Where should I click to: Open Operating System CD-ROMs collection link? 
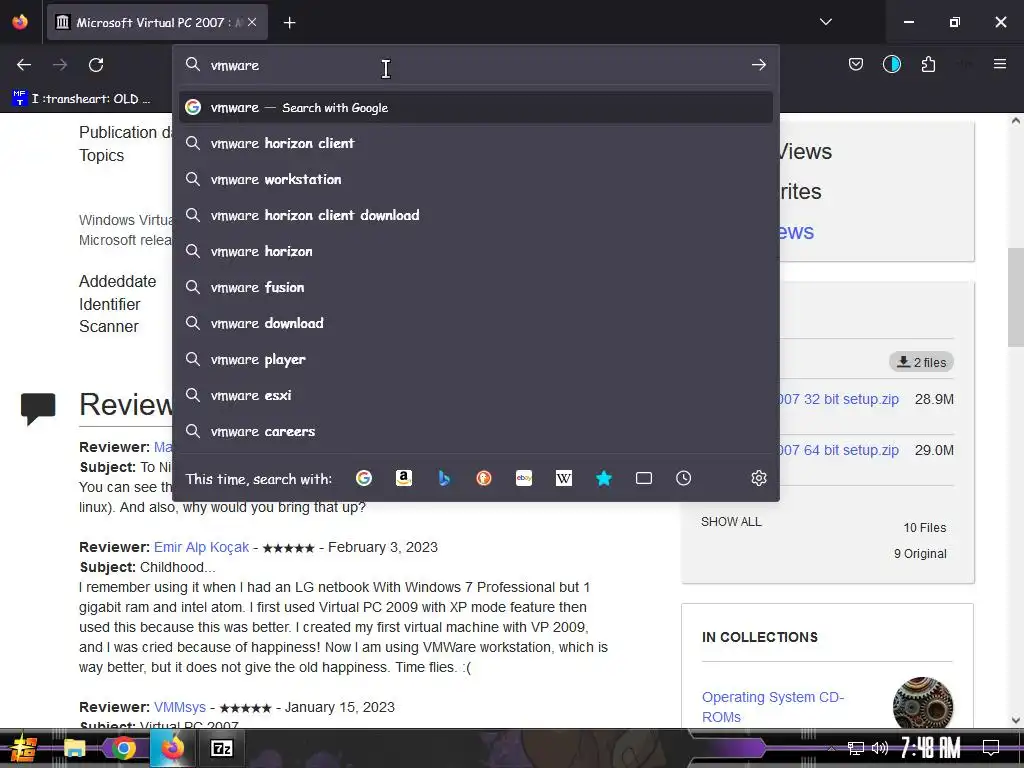(x=773, y=707)
